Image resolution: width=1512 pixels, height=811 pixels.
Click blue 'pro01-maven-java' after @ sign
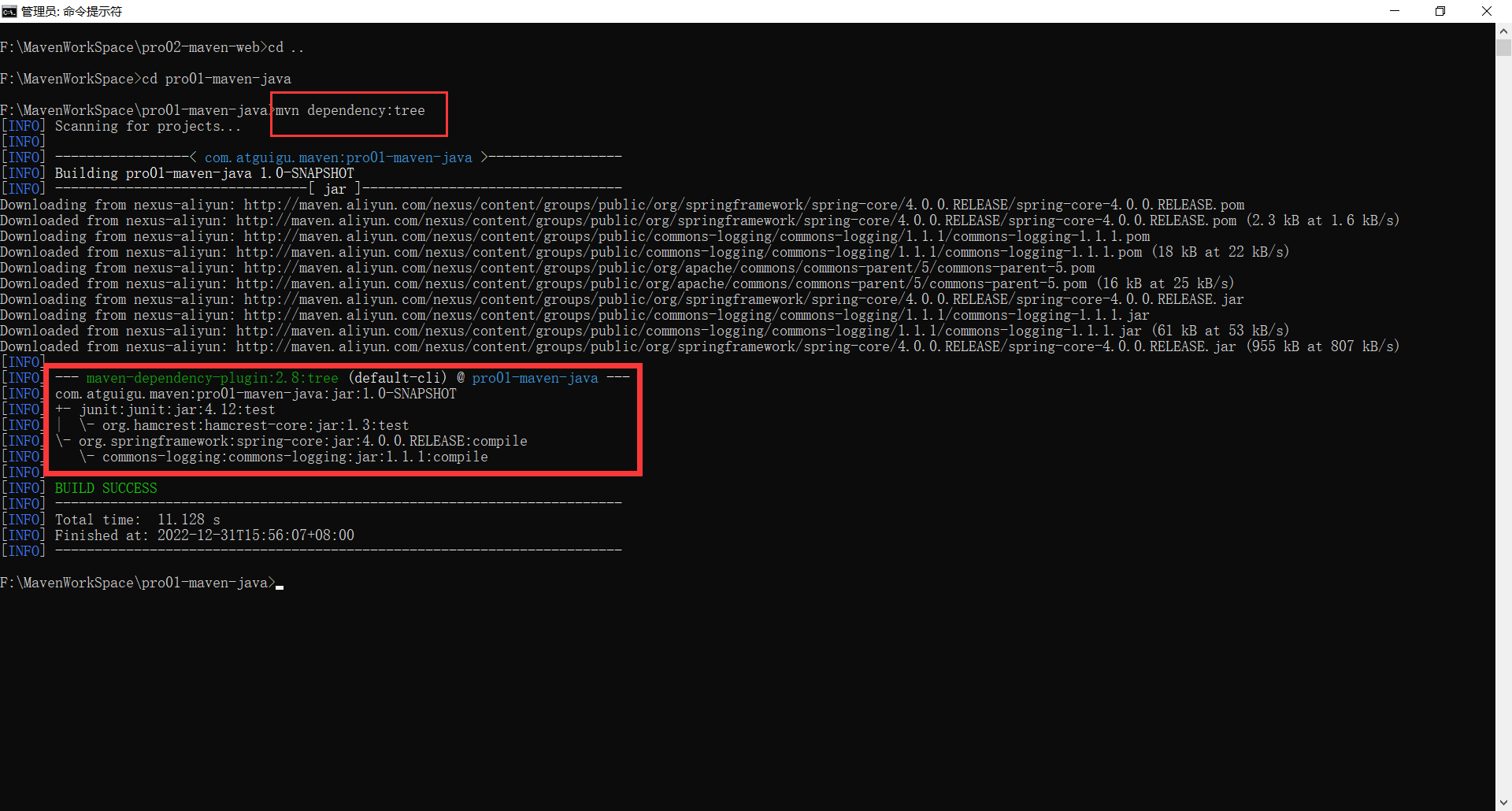(535, 378)
